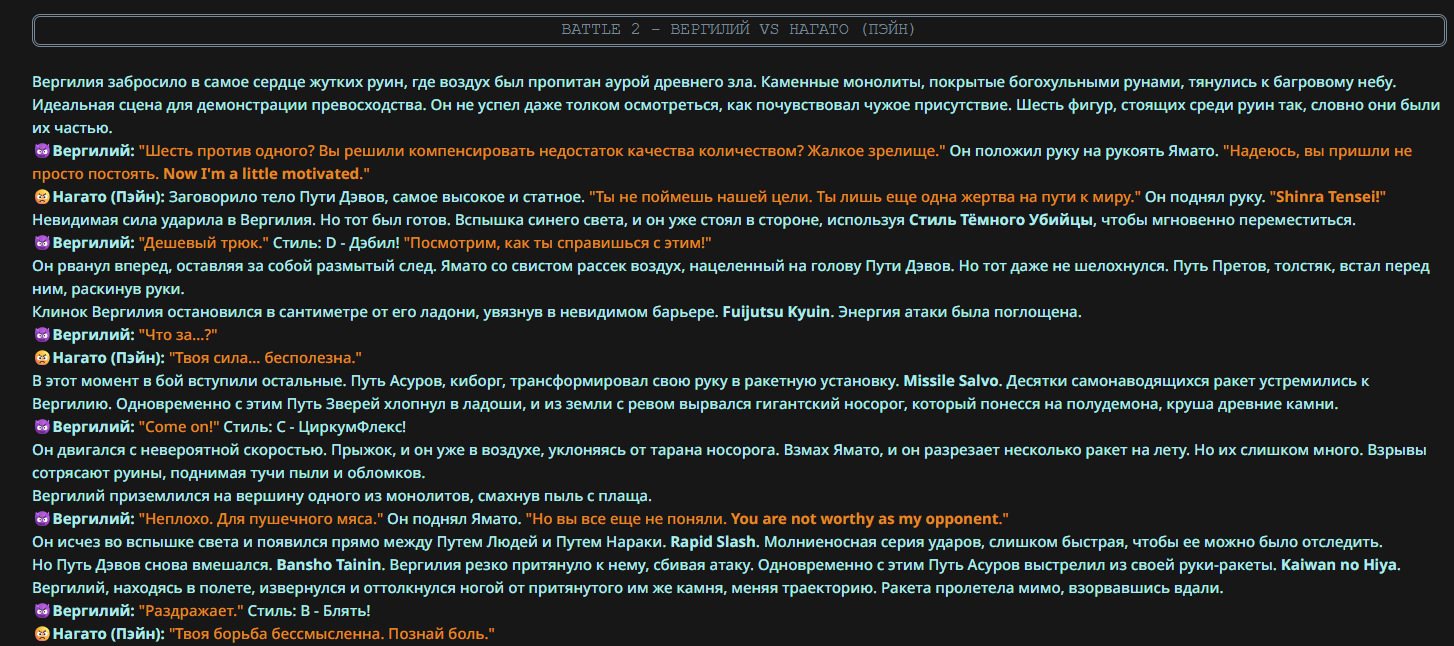Click the devil emoji before "Дешевый трюк."
Image resolution: width=1454 pixels, height=646 pixels.
[42, 243]
